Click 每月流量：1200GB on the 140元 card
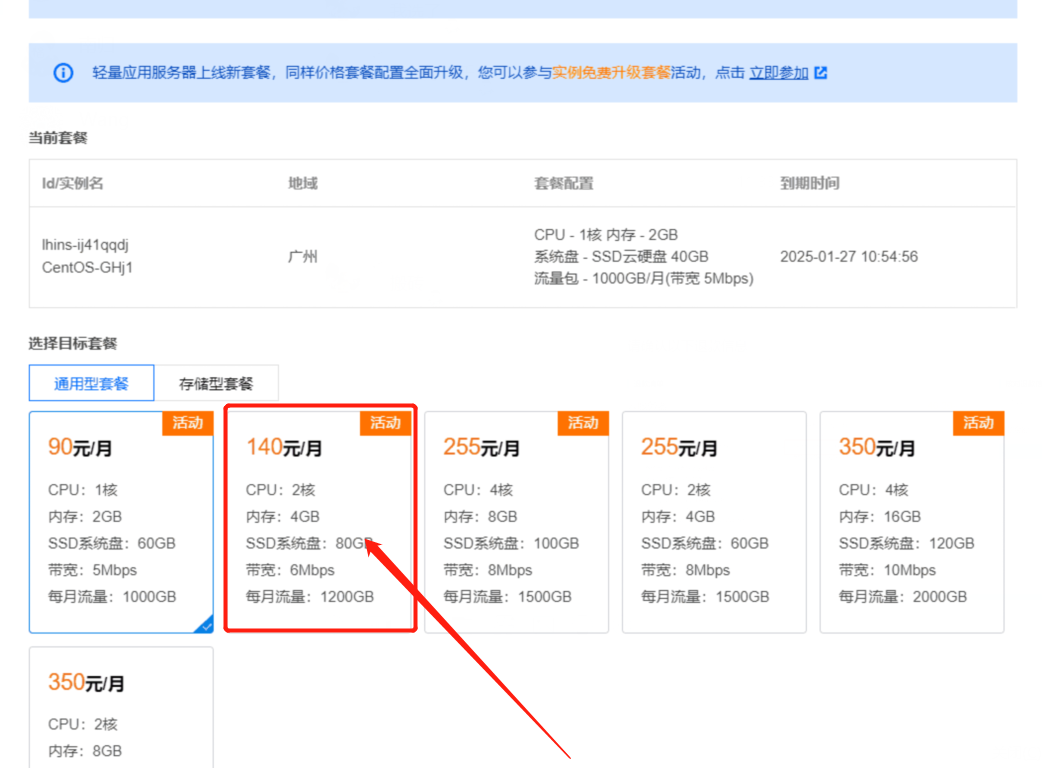Image resolution: width=1042 pixels, height=768 pixels. (310, 597)
